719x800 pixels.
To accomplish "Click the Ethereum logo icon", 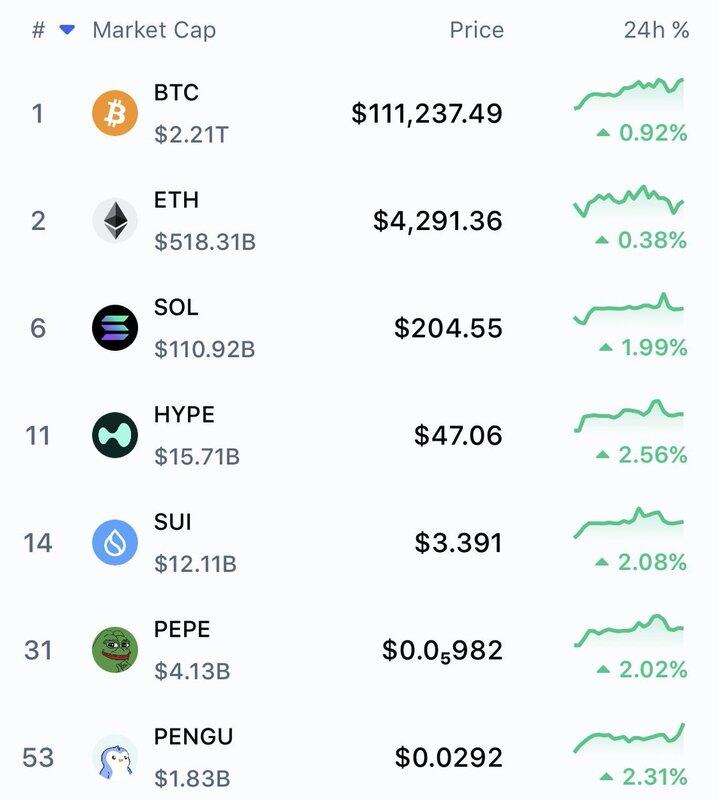I will tap(115, 220).
